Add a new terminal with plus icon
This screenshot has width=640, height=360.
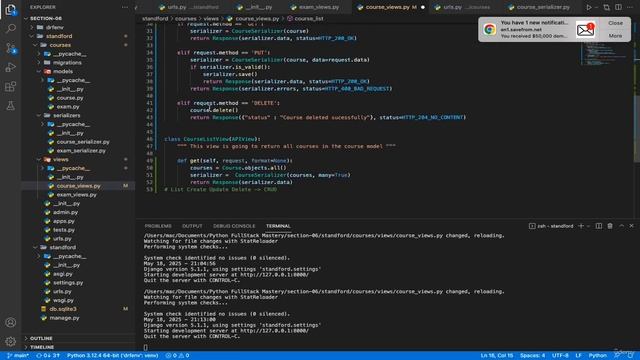click(x=581, y=226)
